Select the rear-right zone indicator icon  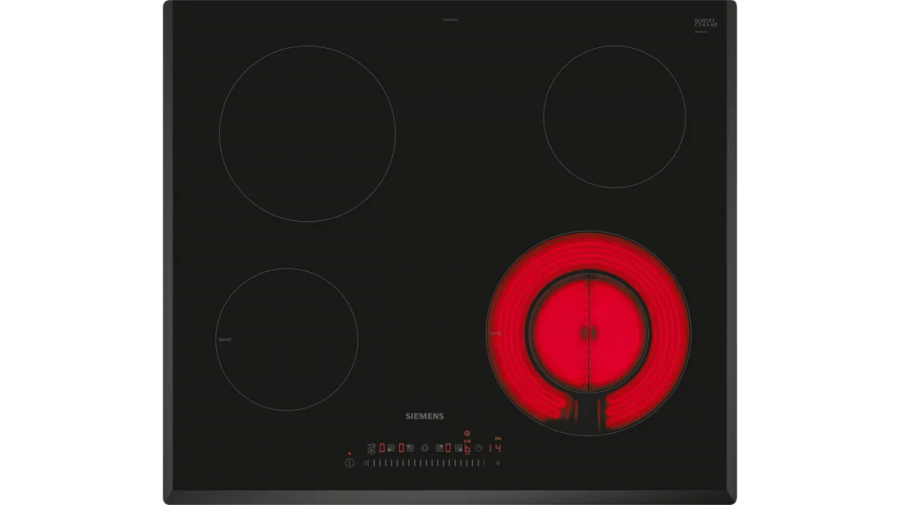coord(440,448)
